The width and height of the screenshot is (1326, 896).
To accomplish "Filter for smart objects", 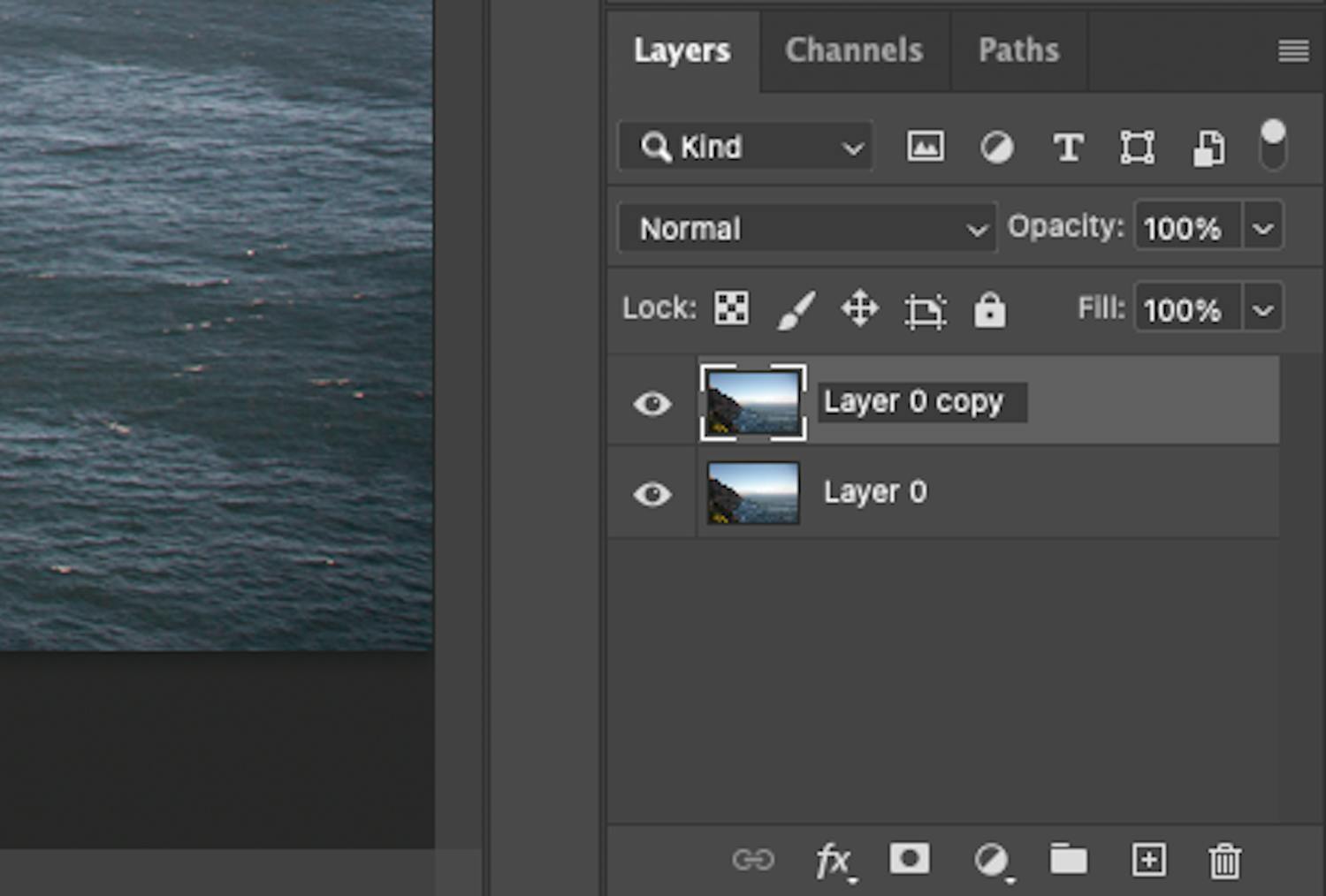I will pyautogui.click(x=1208, y=148).
